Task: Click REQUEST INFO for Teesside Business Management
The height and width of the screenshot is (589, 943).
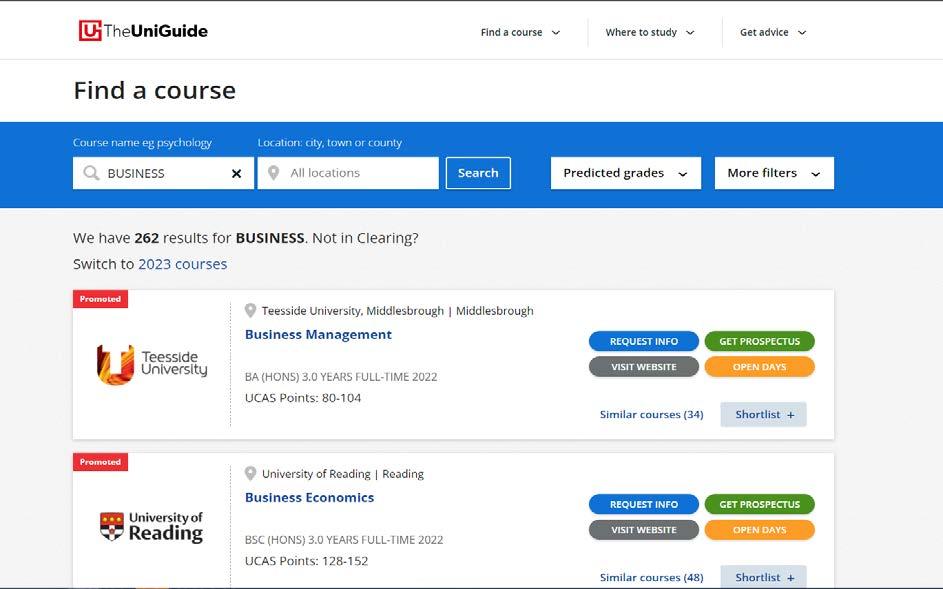Action: coord(644,341)
